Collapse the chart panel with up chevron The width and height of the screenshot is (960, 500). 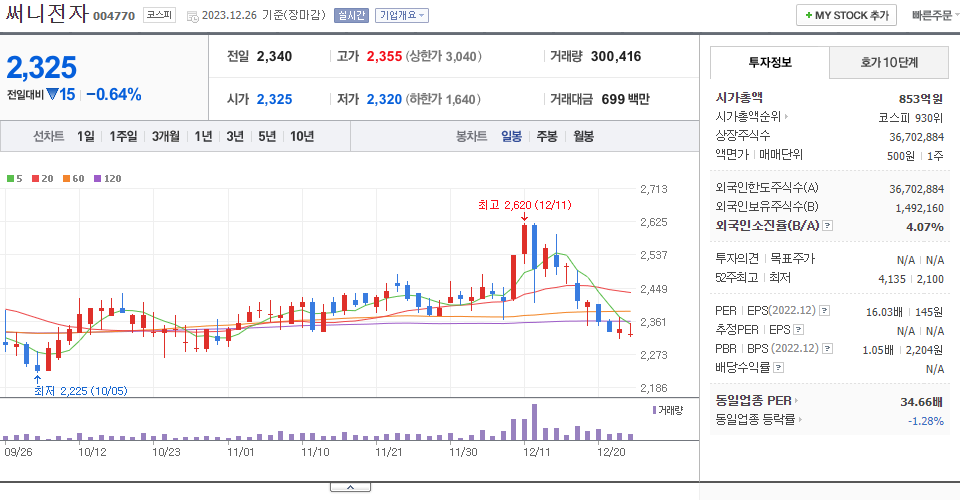(x=350, y=487)
